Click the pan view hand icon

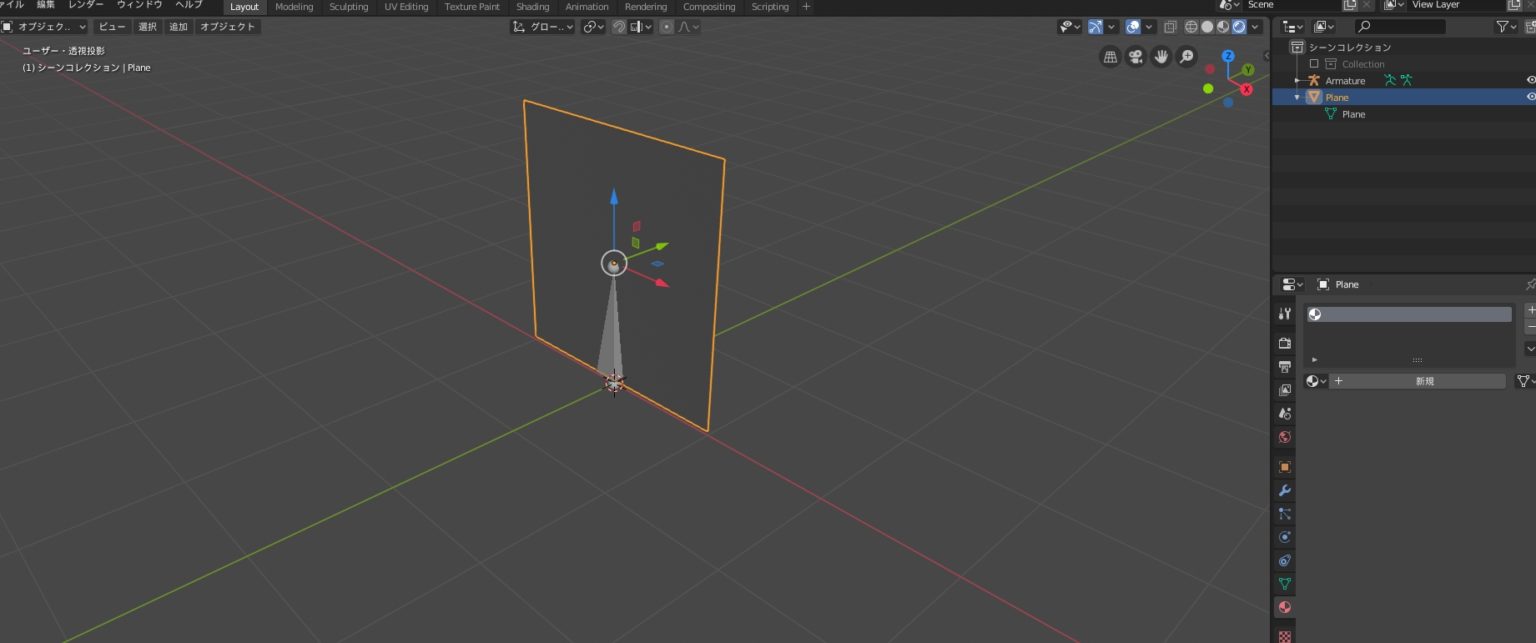coord(1161,57)
